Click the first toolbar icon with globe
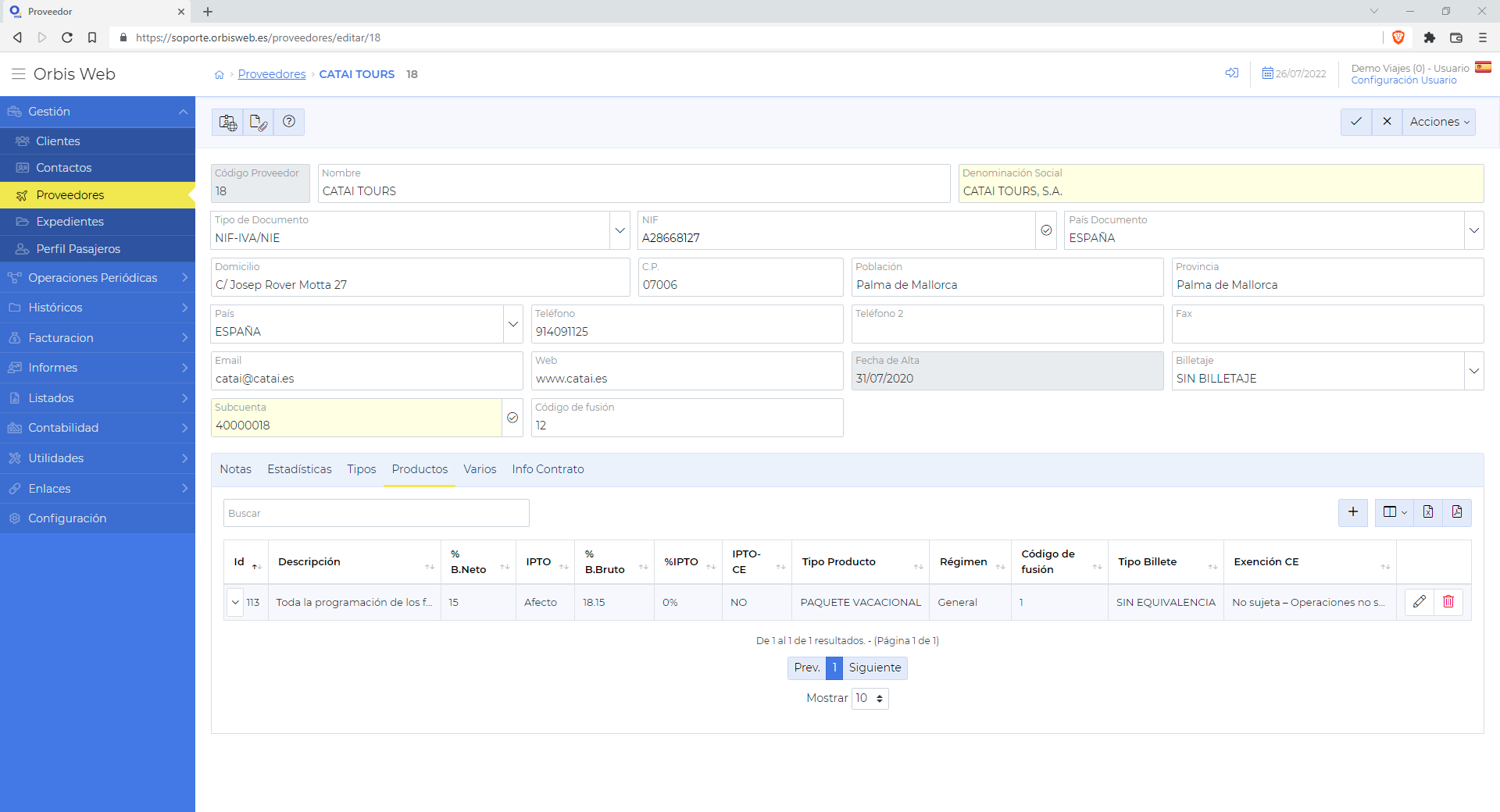Image resolution: width=1500 pixels, height=812 pixels. coord(227,122)
